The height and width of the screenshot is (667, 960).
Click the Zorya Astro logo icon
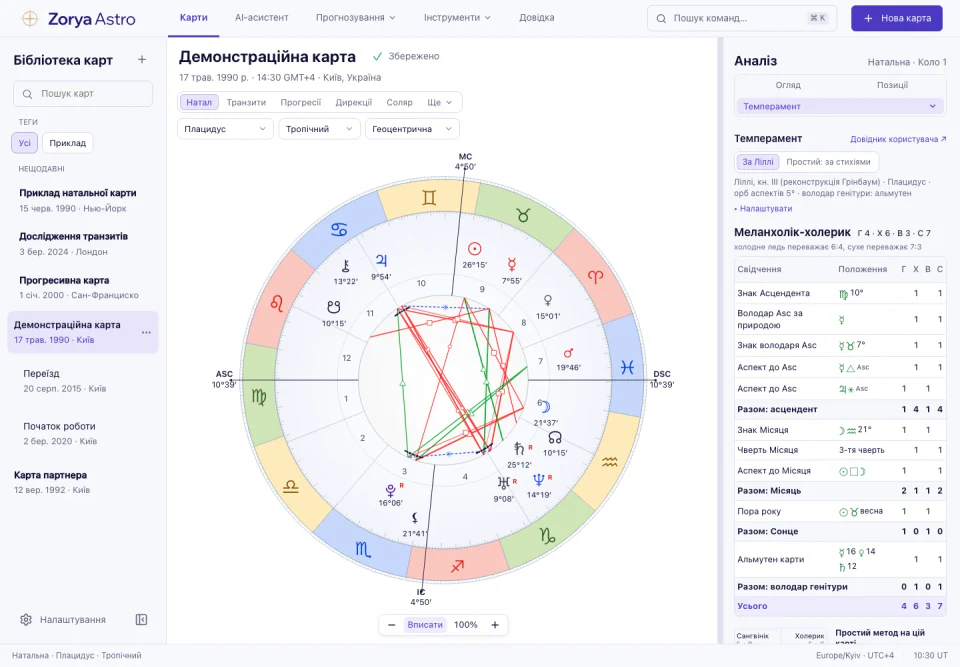coord(29,18)
